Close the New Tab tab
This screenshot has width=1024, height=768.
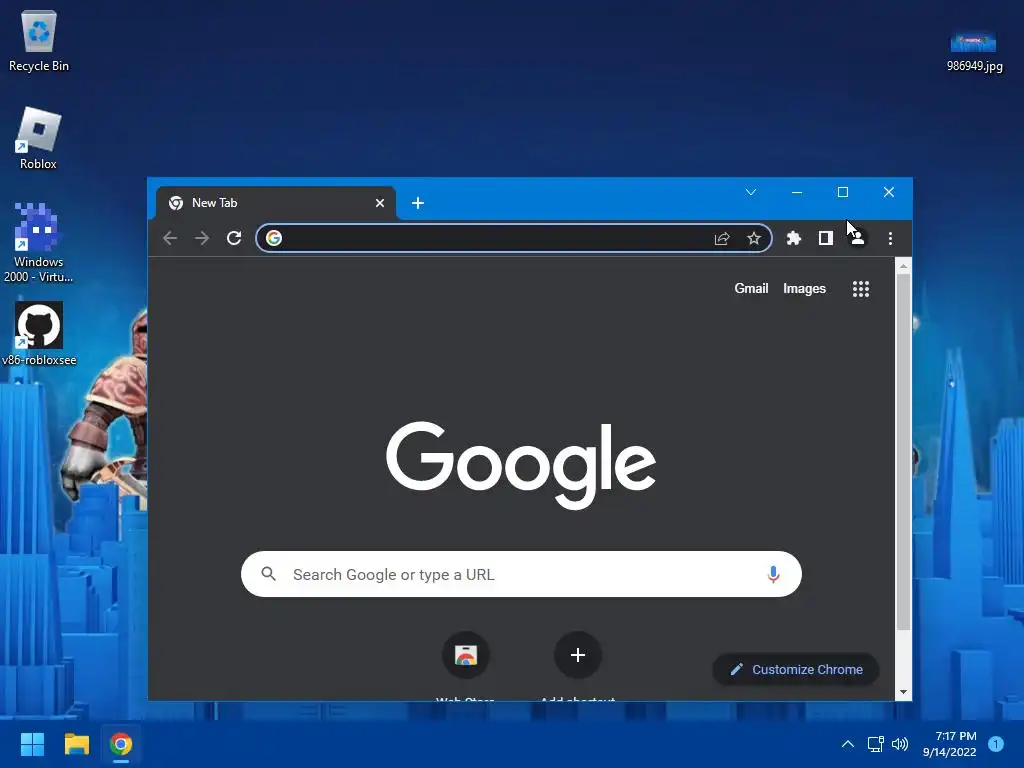379,203
